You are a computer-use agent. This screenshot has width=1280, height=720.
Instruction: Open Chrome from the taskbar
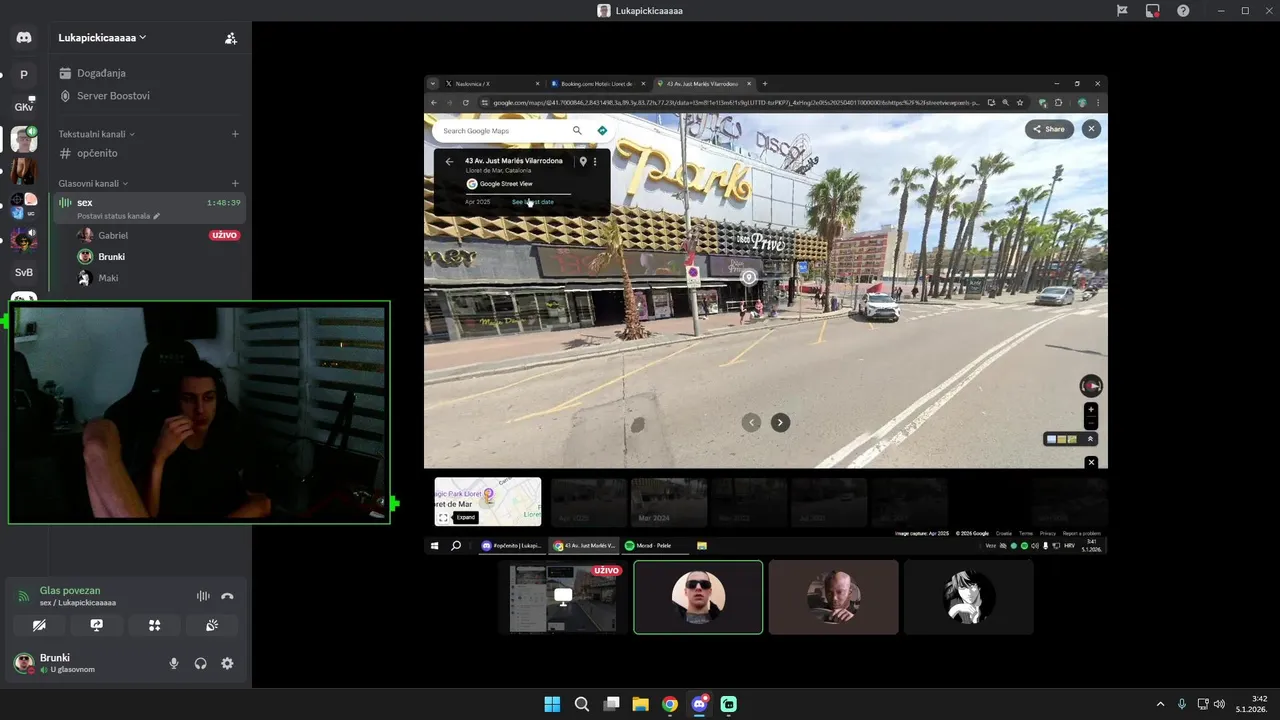670,704
